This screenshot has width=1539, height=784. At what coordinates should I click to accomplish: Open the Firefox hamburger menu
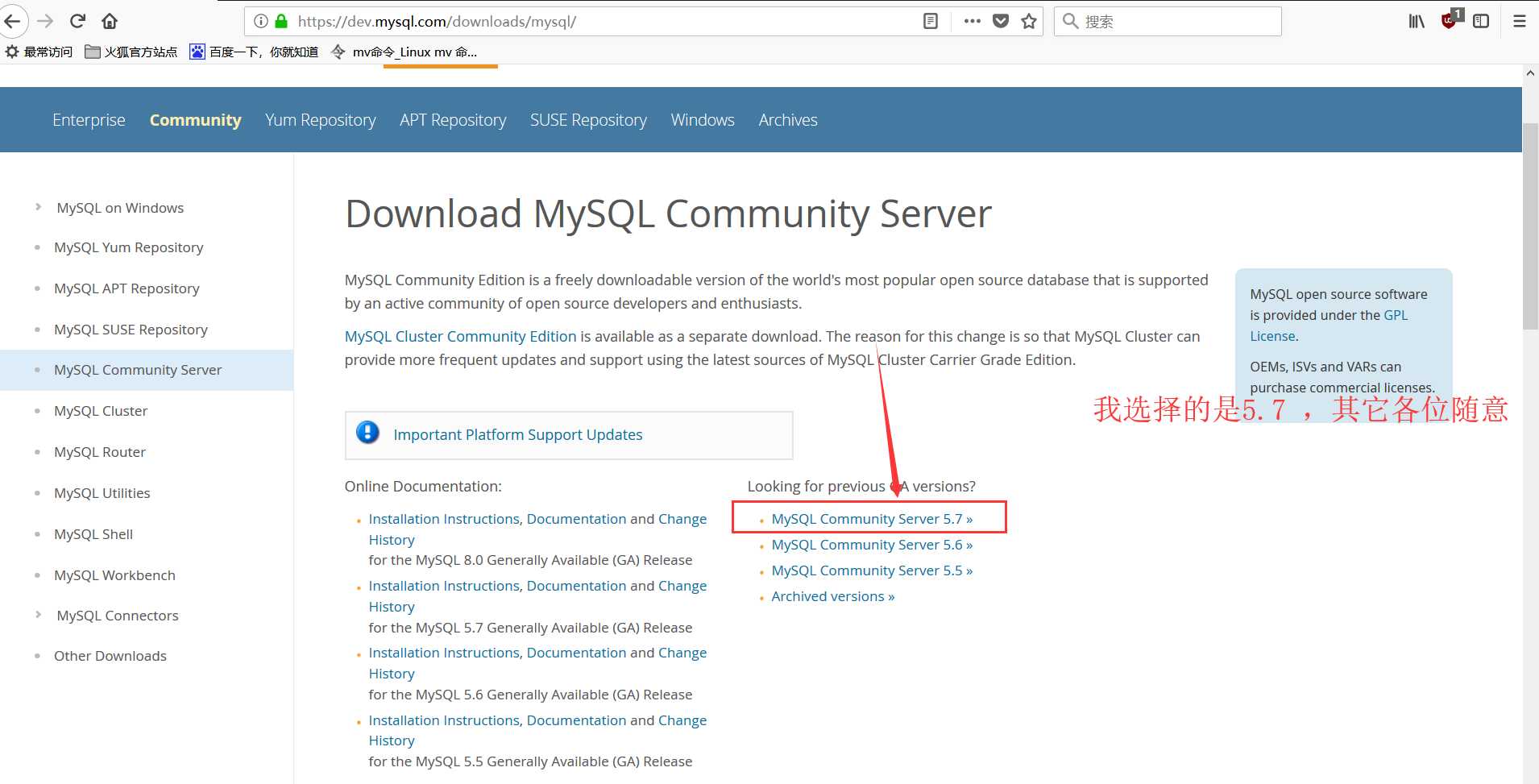(1520, 21)
